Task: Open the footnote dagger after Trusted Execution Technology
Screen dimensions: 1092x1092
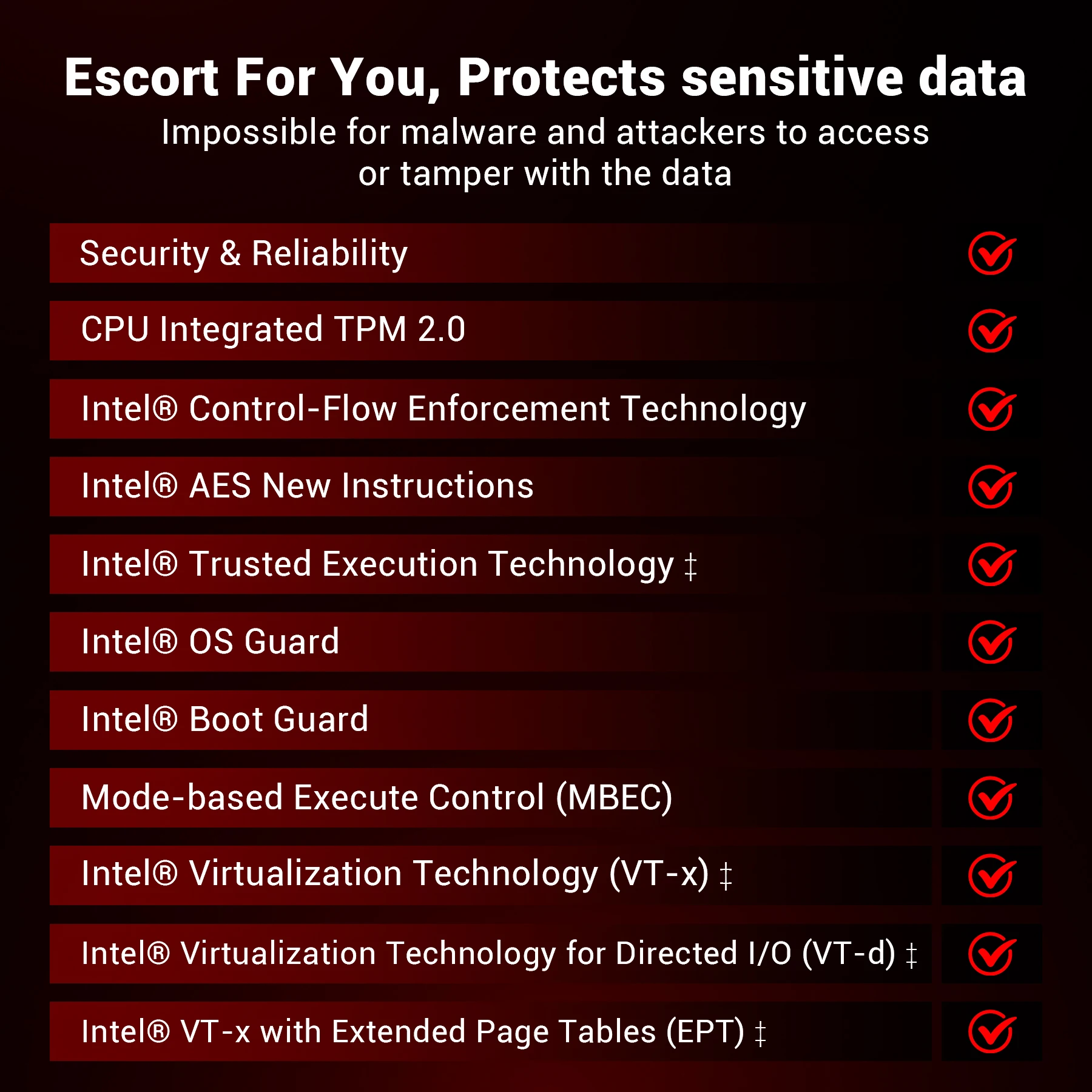Action: tap(690, 567)
